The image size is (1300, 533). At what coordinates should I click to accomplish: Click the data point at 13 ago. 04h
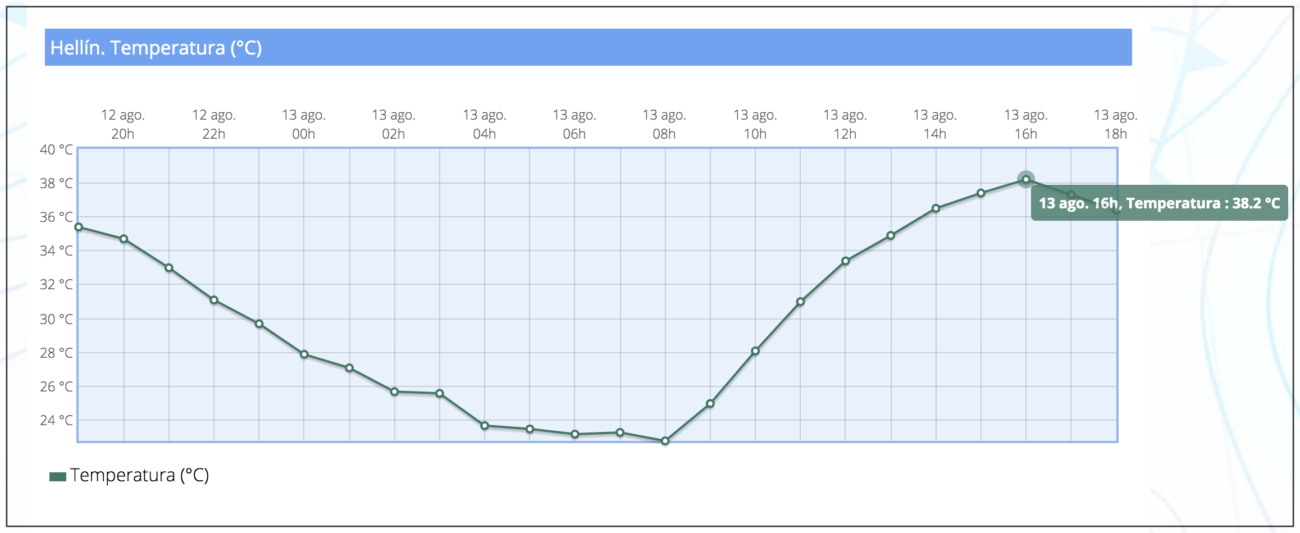tap(485, 426)
